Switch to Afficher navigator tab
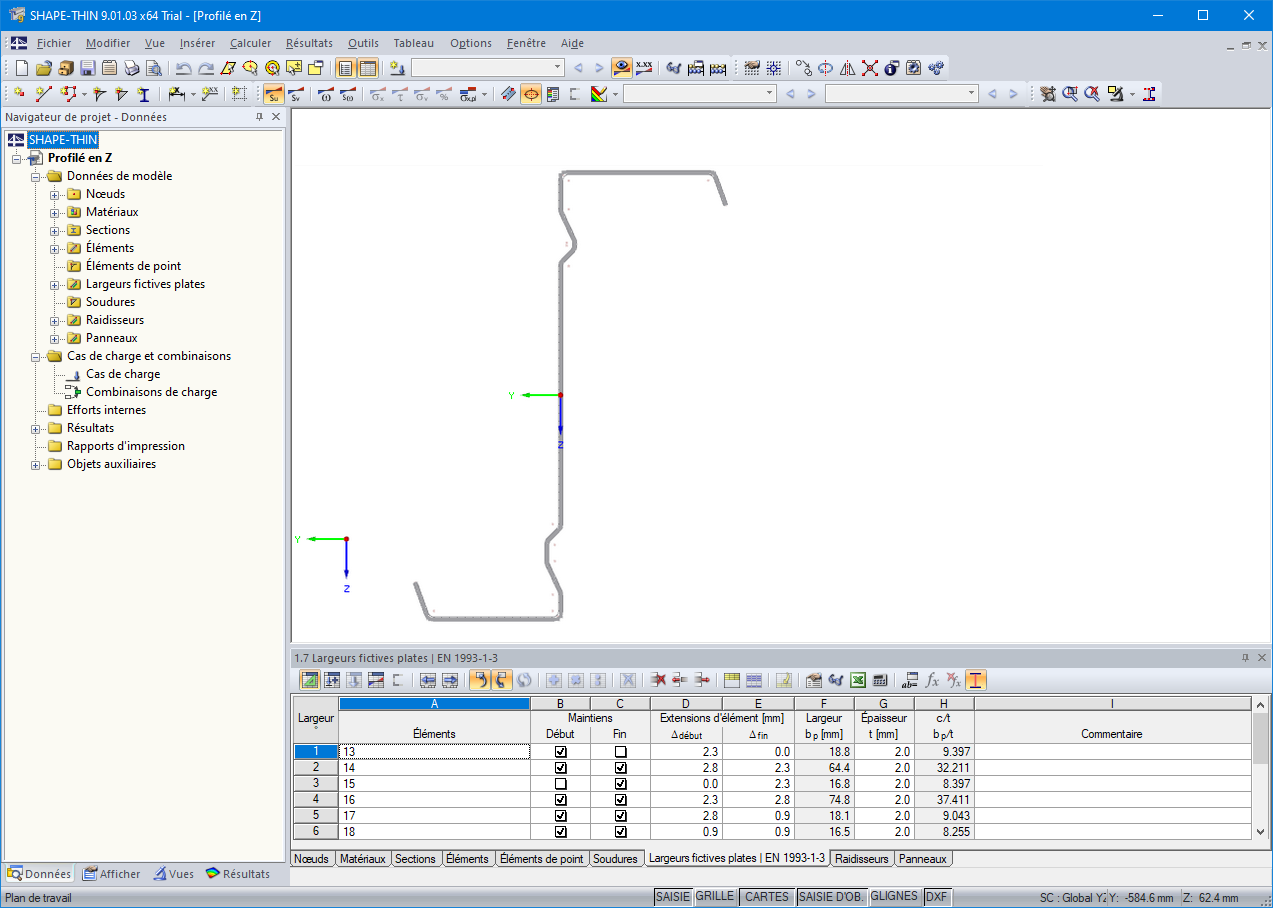The height and width of the screenshot is (908, 1273). (x=111, y=873)
